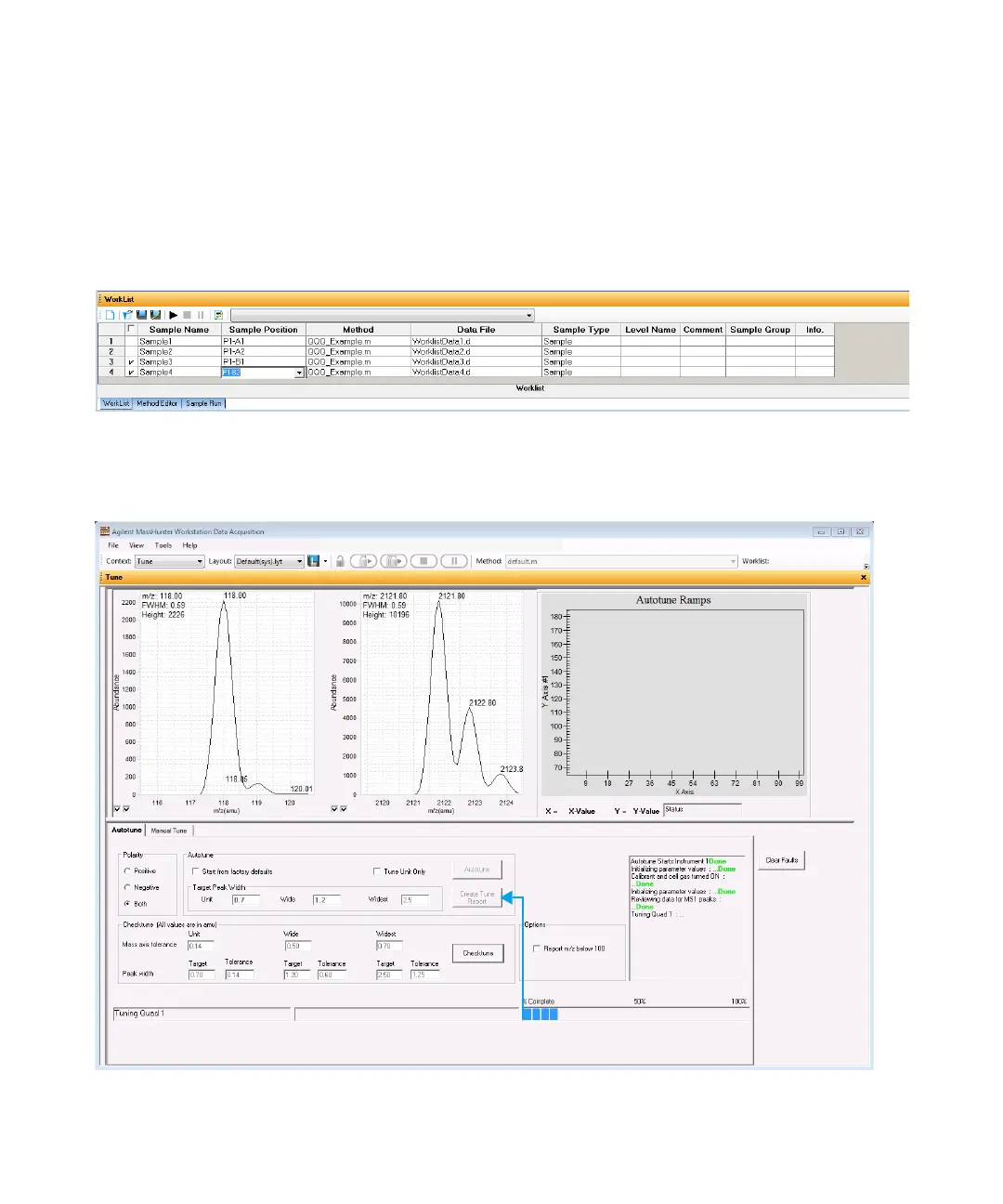Click the Checktune button
Viewport: 1003px width, 1204px height.
[x=478, y=953]
